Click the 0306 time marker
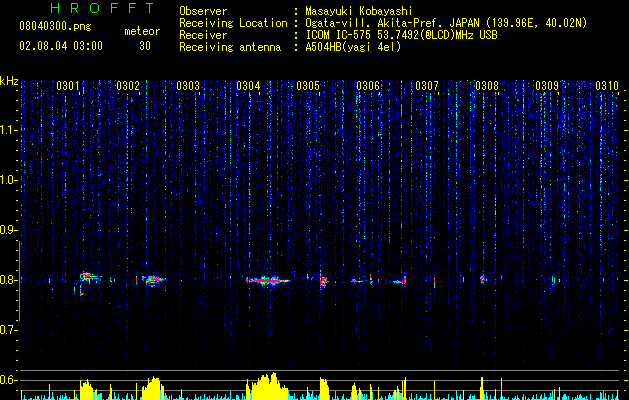629x400 pixels. 368,86
